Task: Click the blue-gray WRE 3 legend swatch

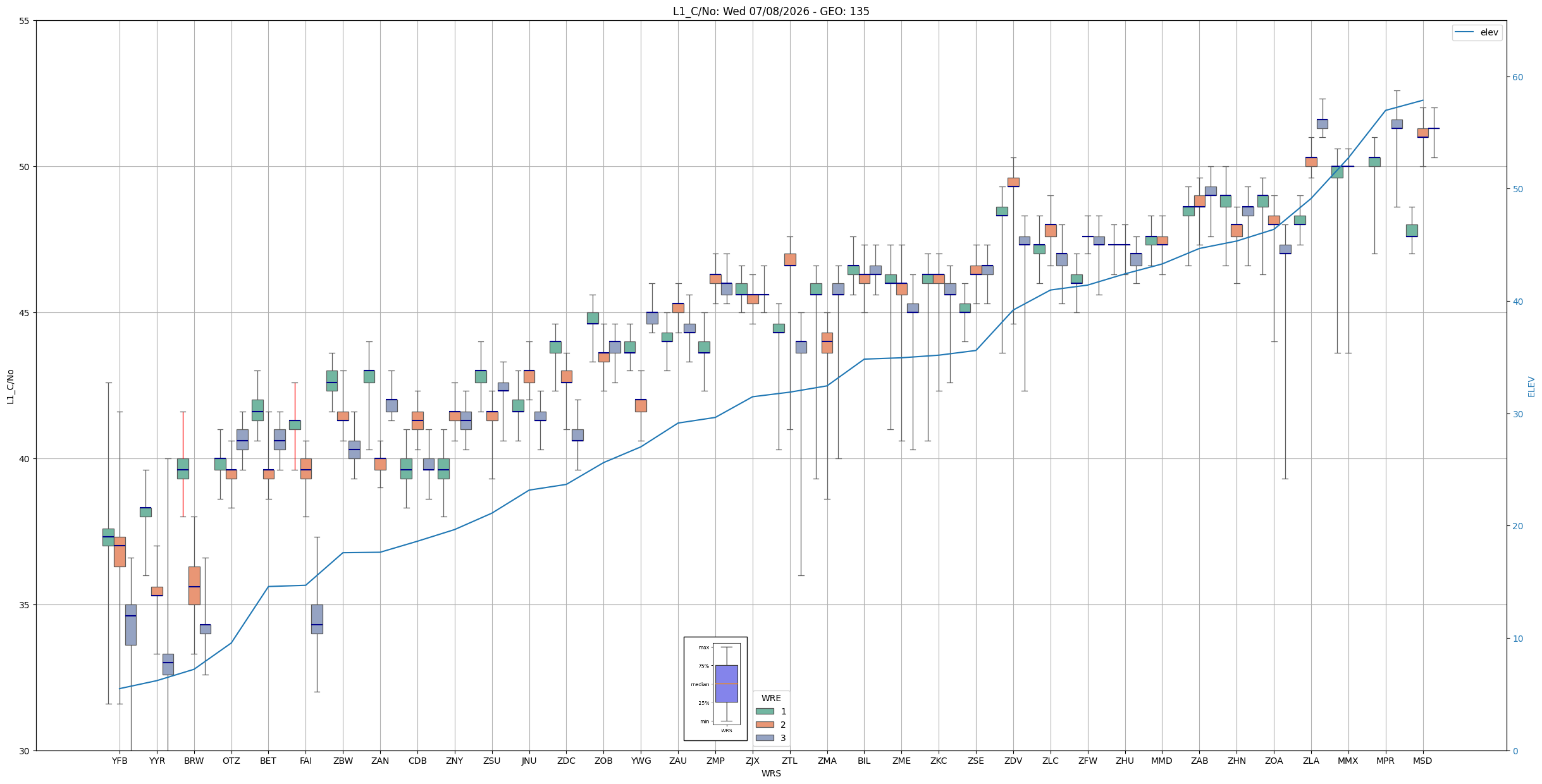Action: click(765, 738)
